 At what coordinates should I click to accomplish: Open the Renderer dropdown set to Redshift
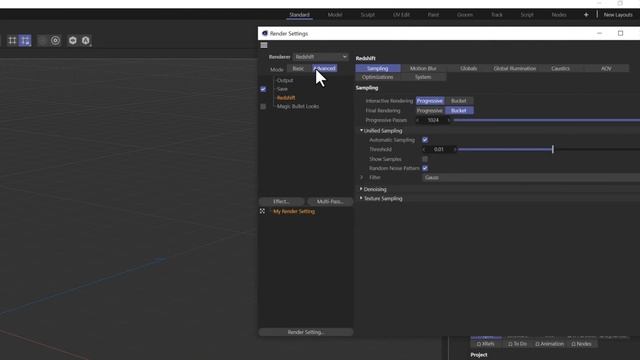pos(321,57)
